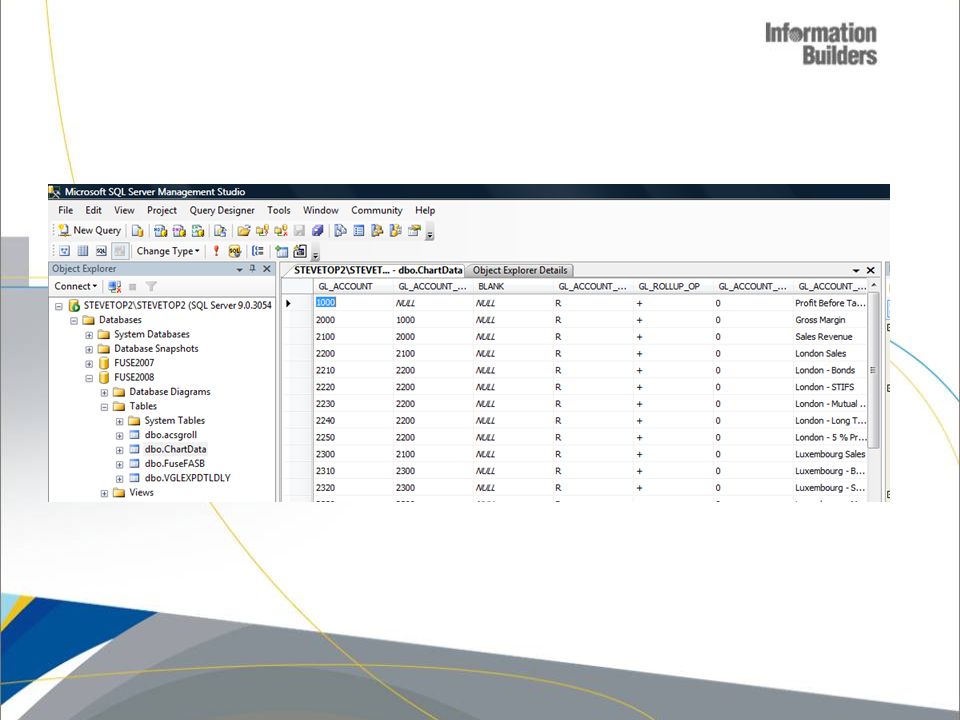Select the dbo.VGLEXPDTLDLY table
Viewport: 960px width, 720px height.
pyautogui.click(x=187, y=478)
